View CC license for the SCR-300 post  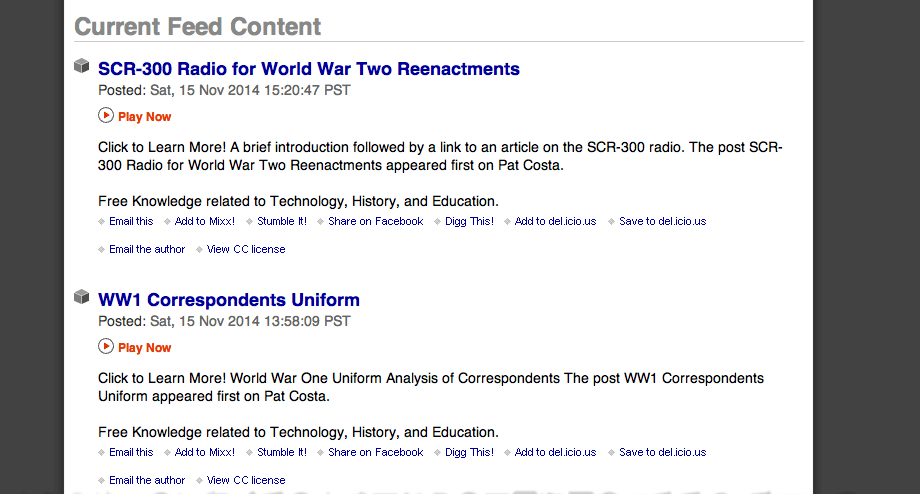246,249
